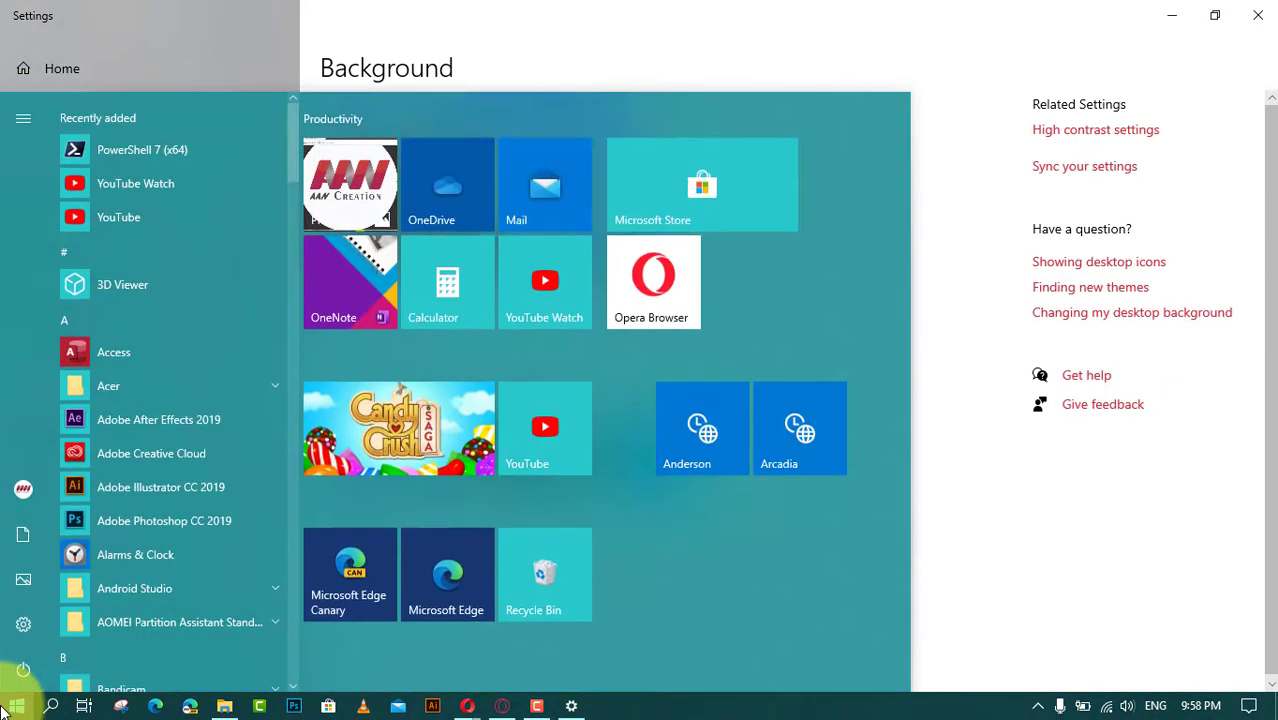Expand the Start menu hamburger

(x=23, y=118)
